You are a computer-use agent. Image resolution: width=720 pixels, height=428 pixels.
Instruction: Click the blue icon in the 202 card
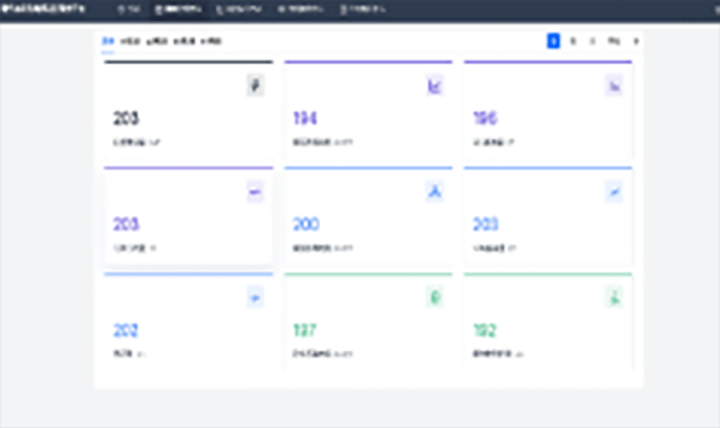point(255,297)
